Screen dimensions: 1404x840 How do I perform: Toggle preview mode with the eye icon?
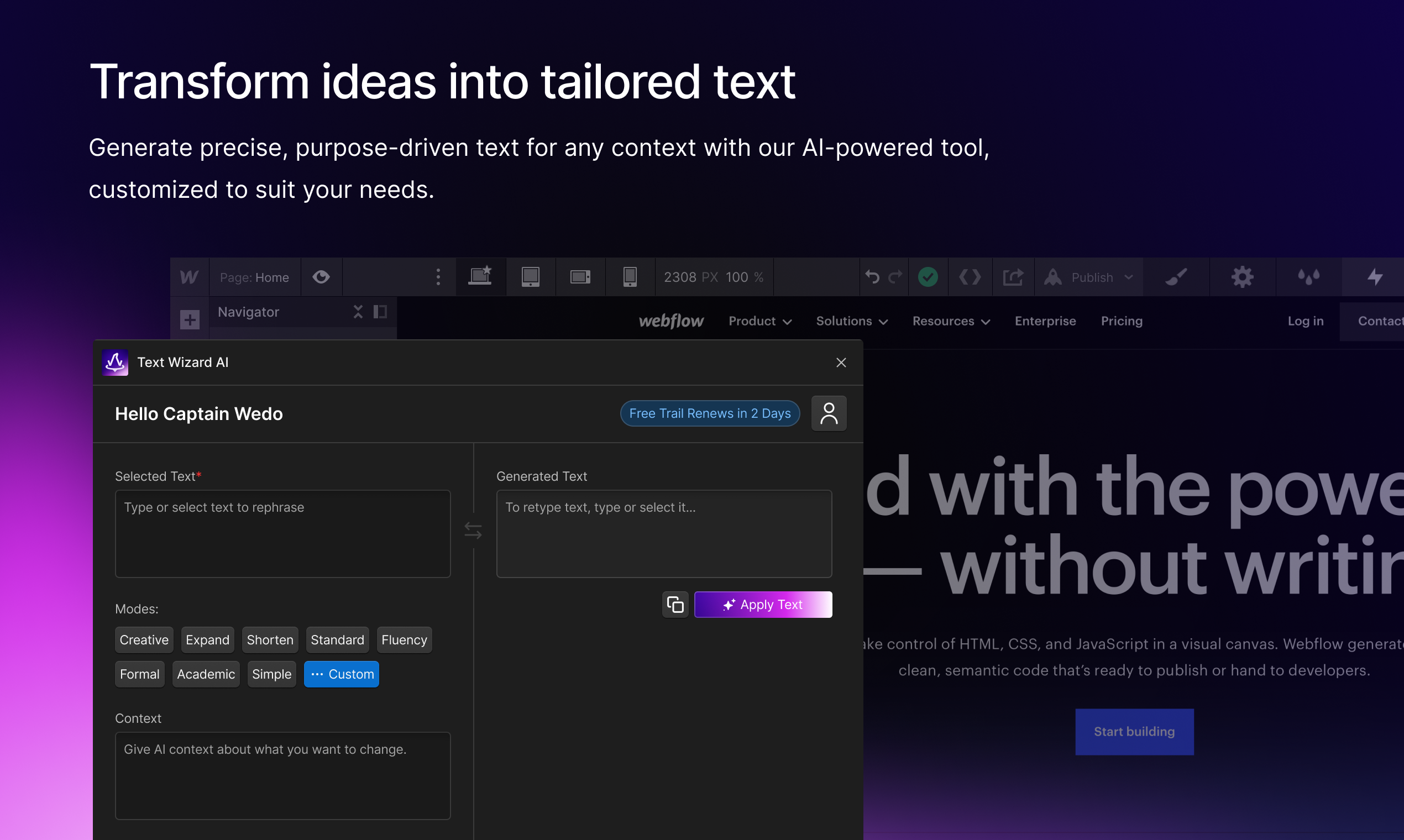[322, 277]
